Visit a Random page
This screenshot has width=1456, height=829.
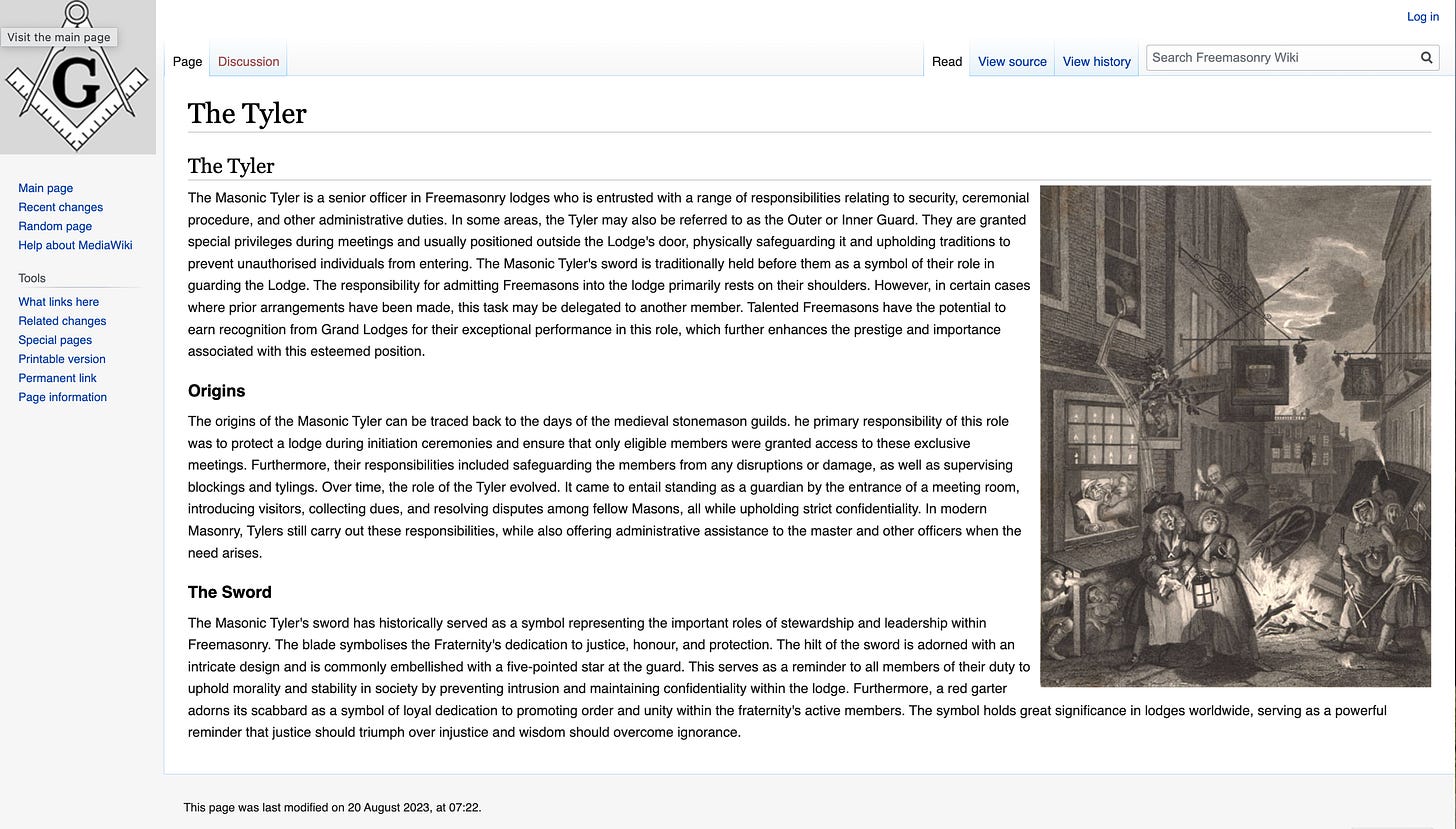click(55, 226)
